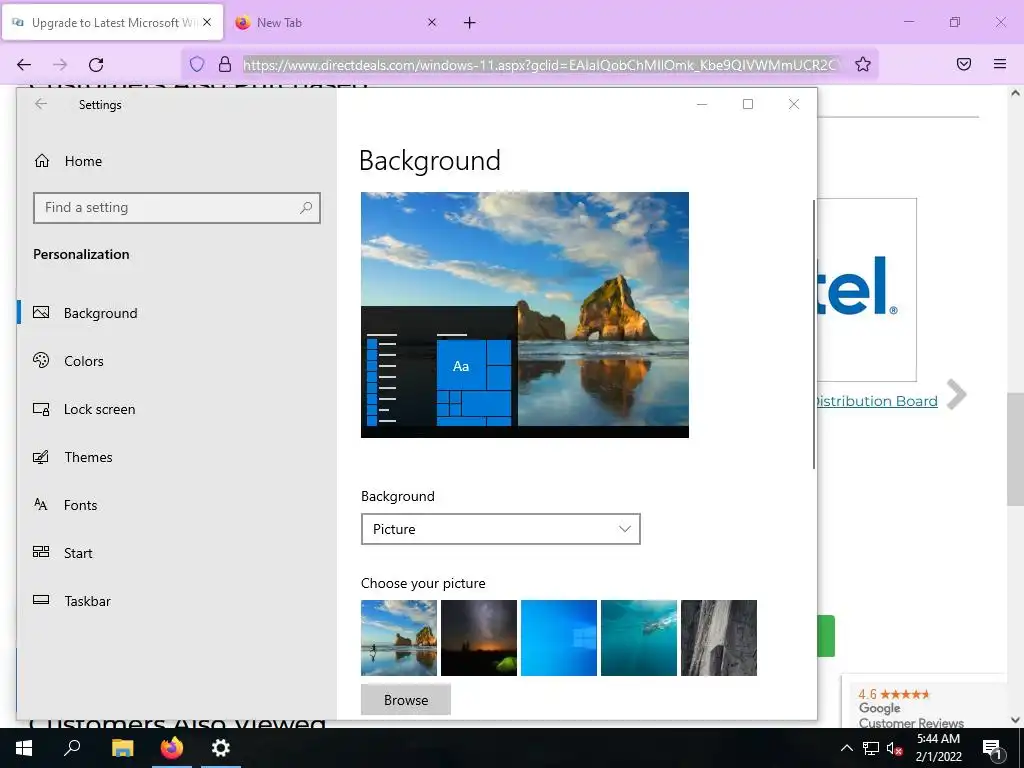Open the Firefox hamburger menu

coord(1000,64)
